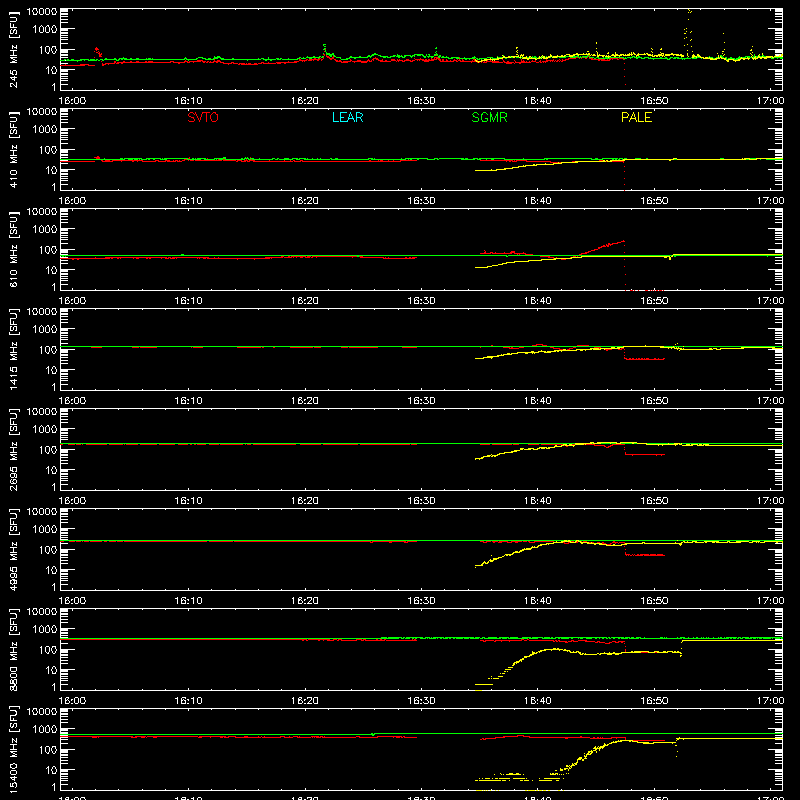Screen dimensions: 800x800
Task: Select the 4995 MHz [SFU] axis title
Action: click(x=14, y=550)
